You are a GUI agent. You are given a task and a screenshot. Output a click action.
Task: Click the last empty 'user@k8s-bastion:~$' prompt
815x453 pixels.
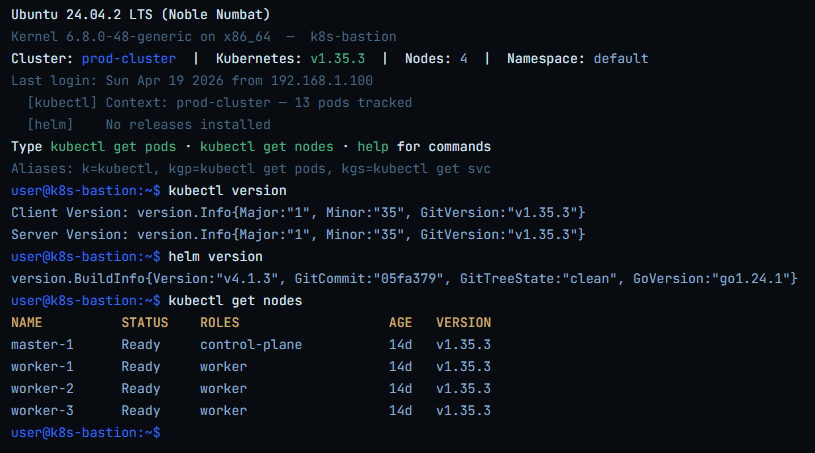pos(86,433)
